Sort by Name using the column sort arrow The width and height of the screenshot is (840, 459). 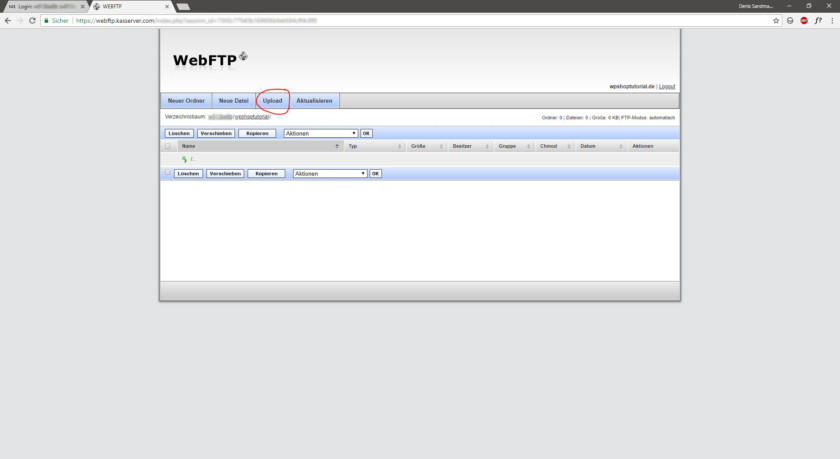[337, 146]
